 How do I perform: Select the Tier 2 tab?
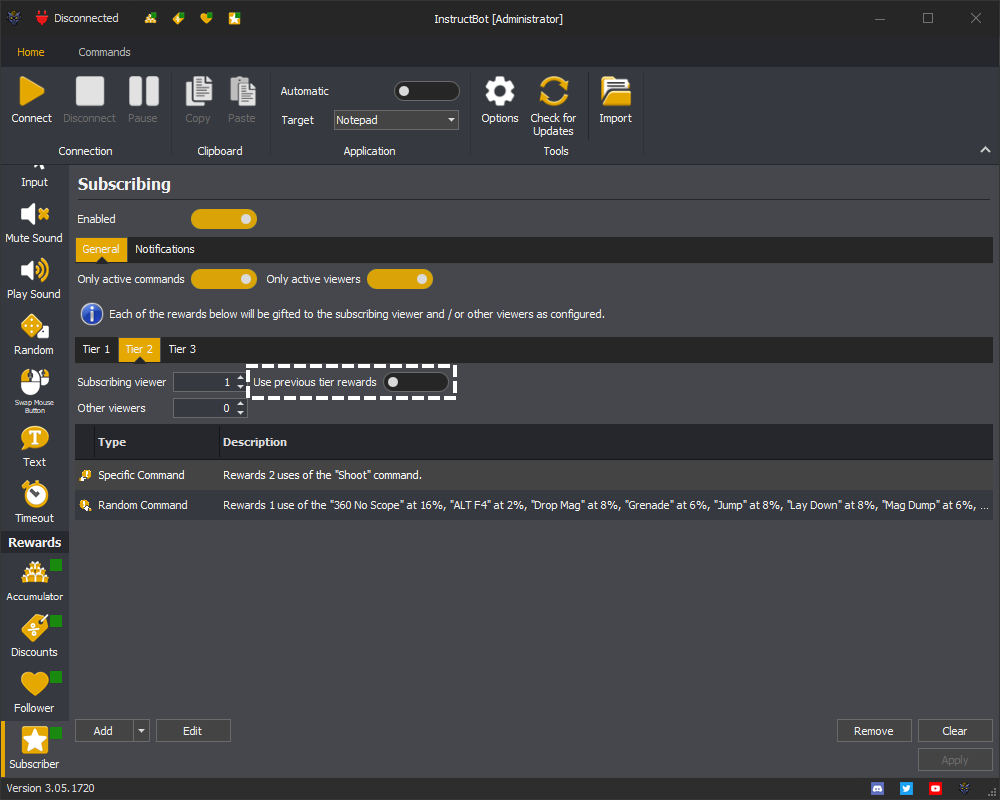(x=139, y=350)
